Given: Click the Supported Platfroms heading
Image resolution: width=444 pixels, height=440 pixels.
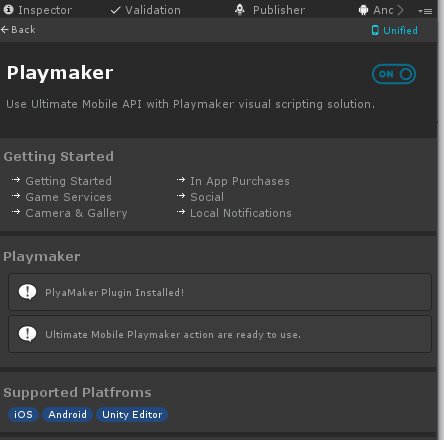Looking at the screenshot, I should (x=77, y=392).
